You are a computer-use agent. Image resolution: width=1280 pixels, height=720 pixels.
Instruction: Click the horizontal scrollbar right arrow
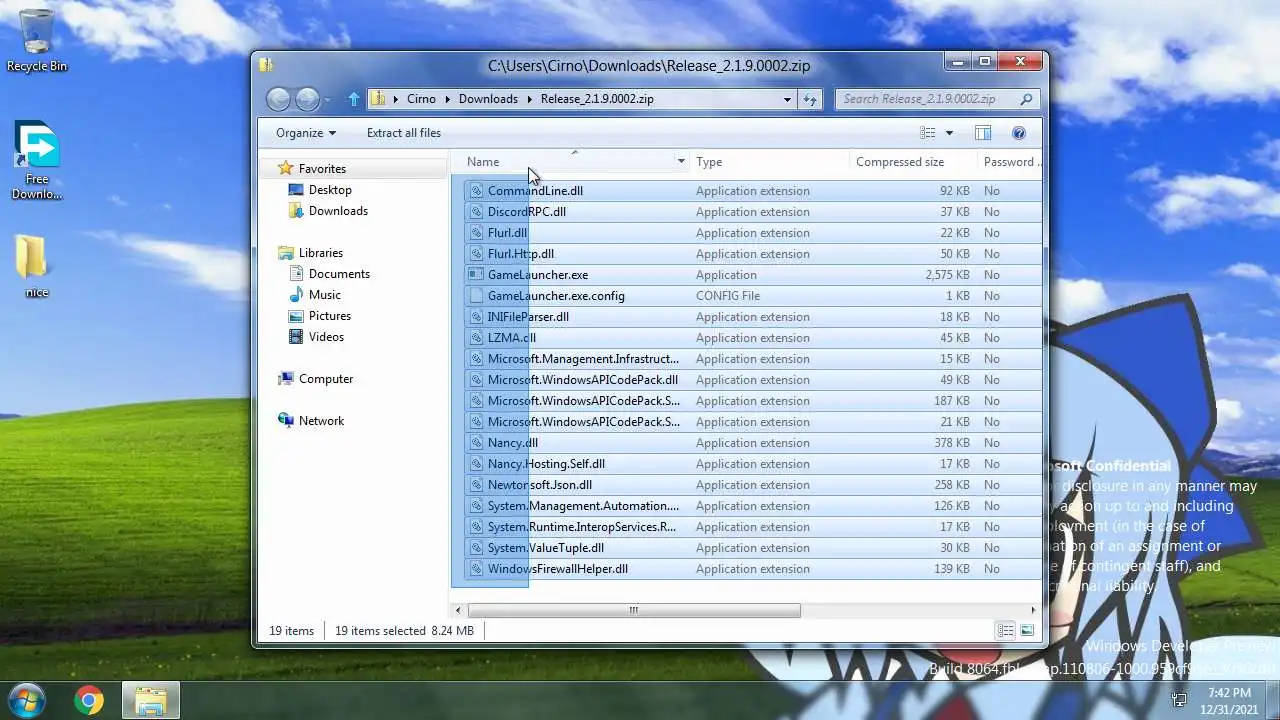(x=1033, y=610)
